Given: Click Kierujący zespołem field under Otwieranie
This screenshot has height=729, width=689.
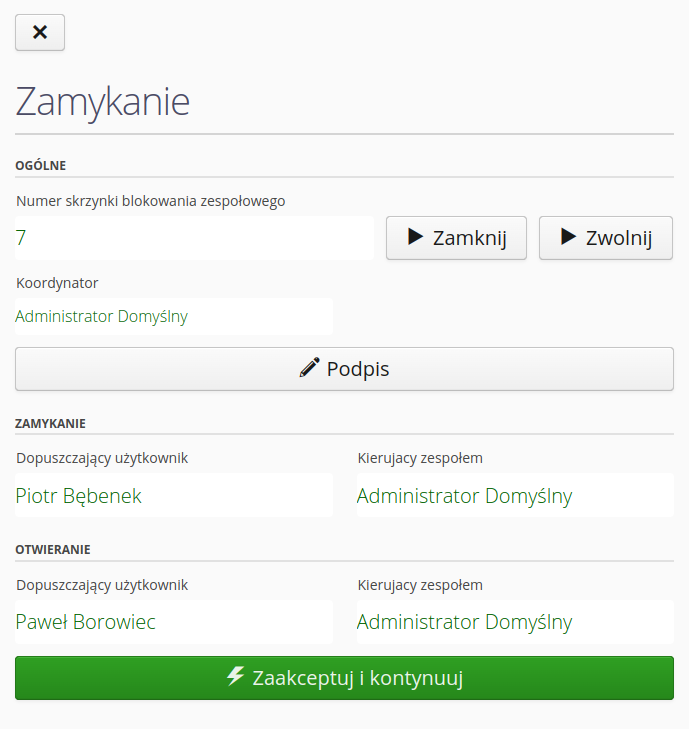Looking at the screenshot, I should 514,622.
